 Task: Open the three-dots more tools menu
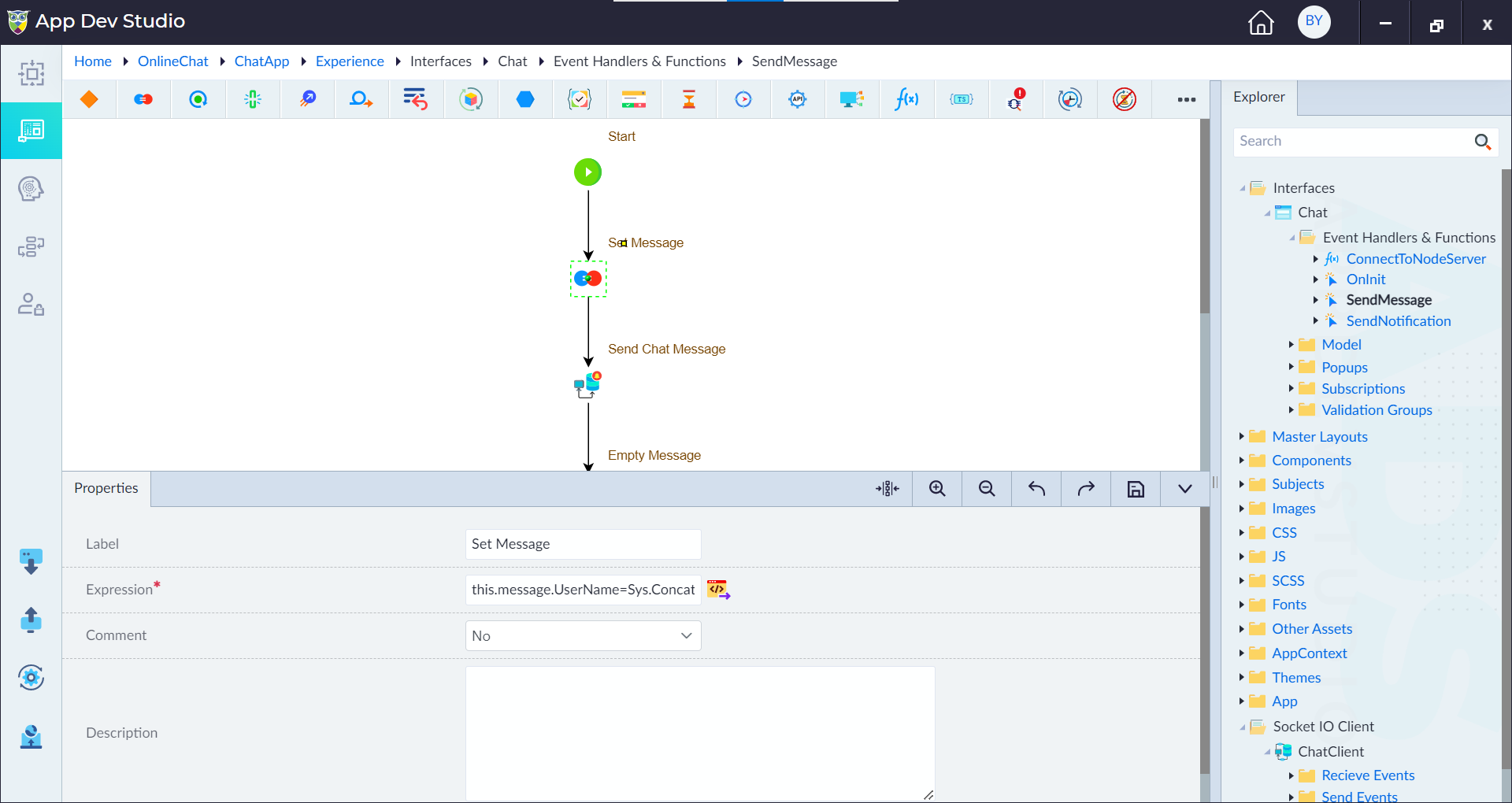pos(1187,99)
